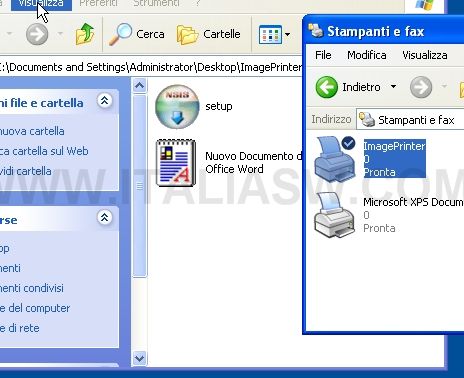This screenshot has height=378, width=464.
Task: Click the Cerca magnifier button
Action: click(137, 34)
